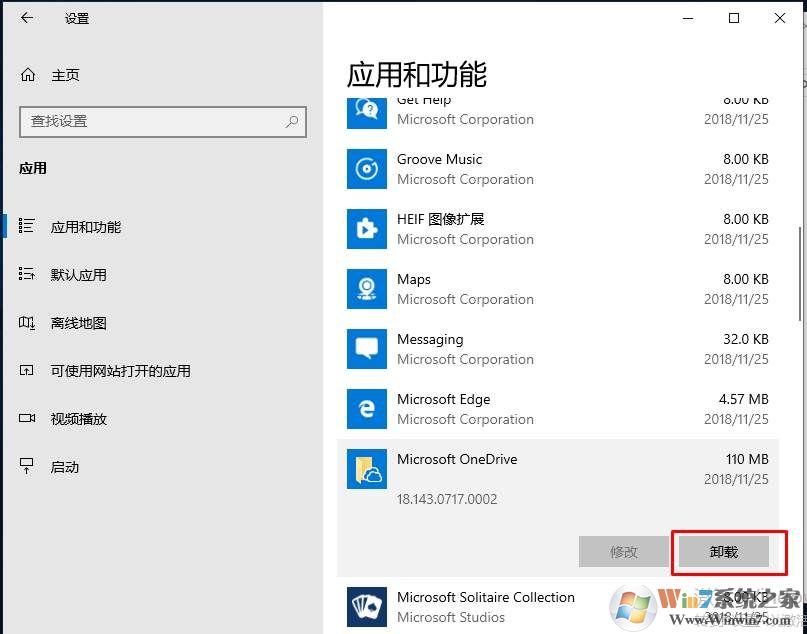Click the Get Help app icon

(366, 113)
